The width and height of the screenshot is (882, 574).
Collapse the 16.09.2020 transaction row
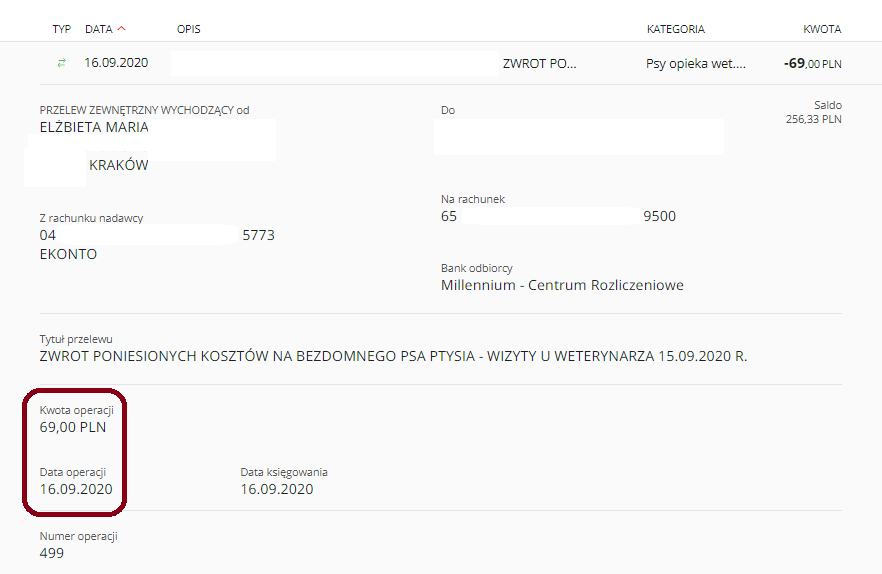tap(441, 63)
